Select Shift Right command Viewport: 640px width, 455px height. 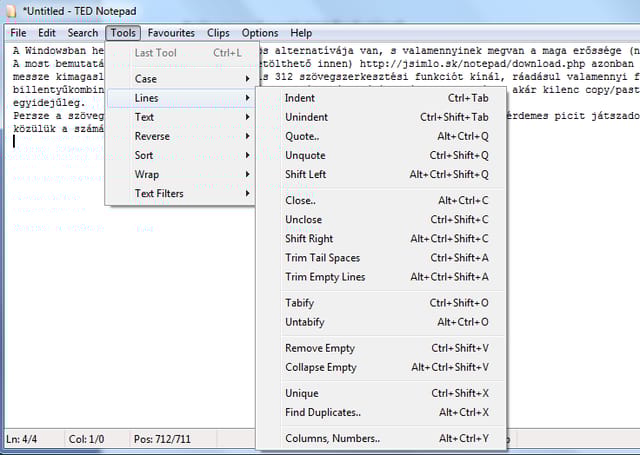click(x=382, y=239)
